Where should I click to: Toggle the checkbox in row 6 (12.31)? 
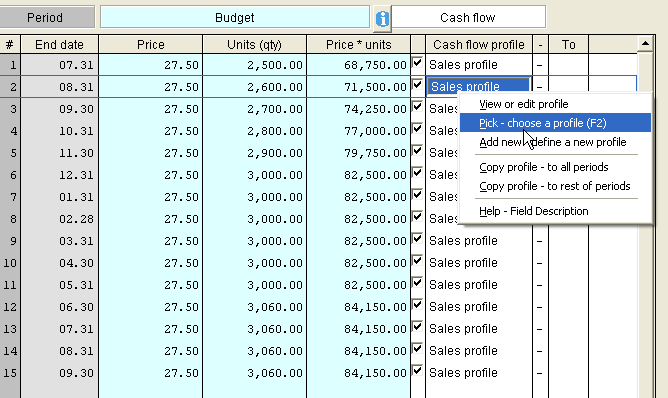418,173
